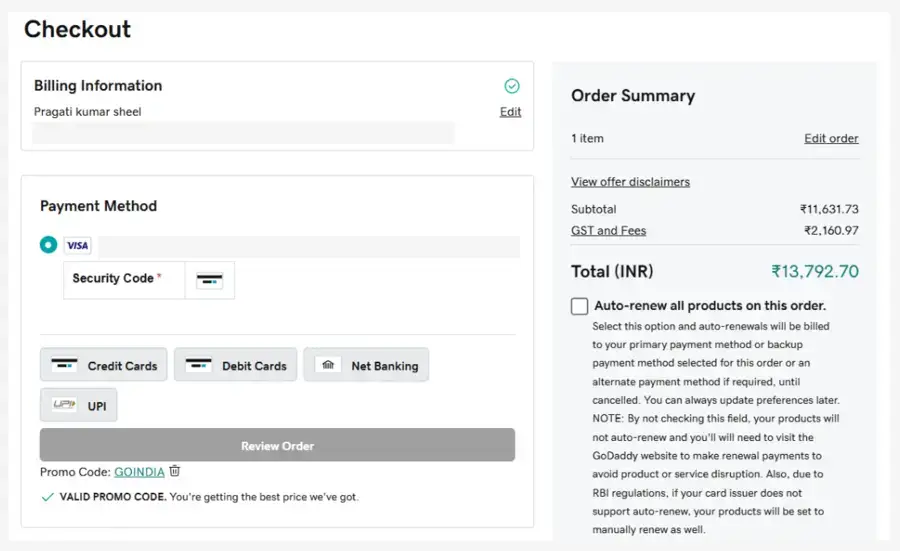Screen dimensions: 900x551
Task: Click the Total (INR) label
Action: click(x=612, y=271)
